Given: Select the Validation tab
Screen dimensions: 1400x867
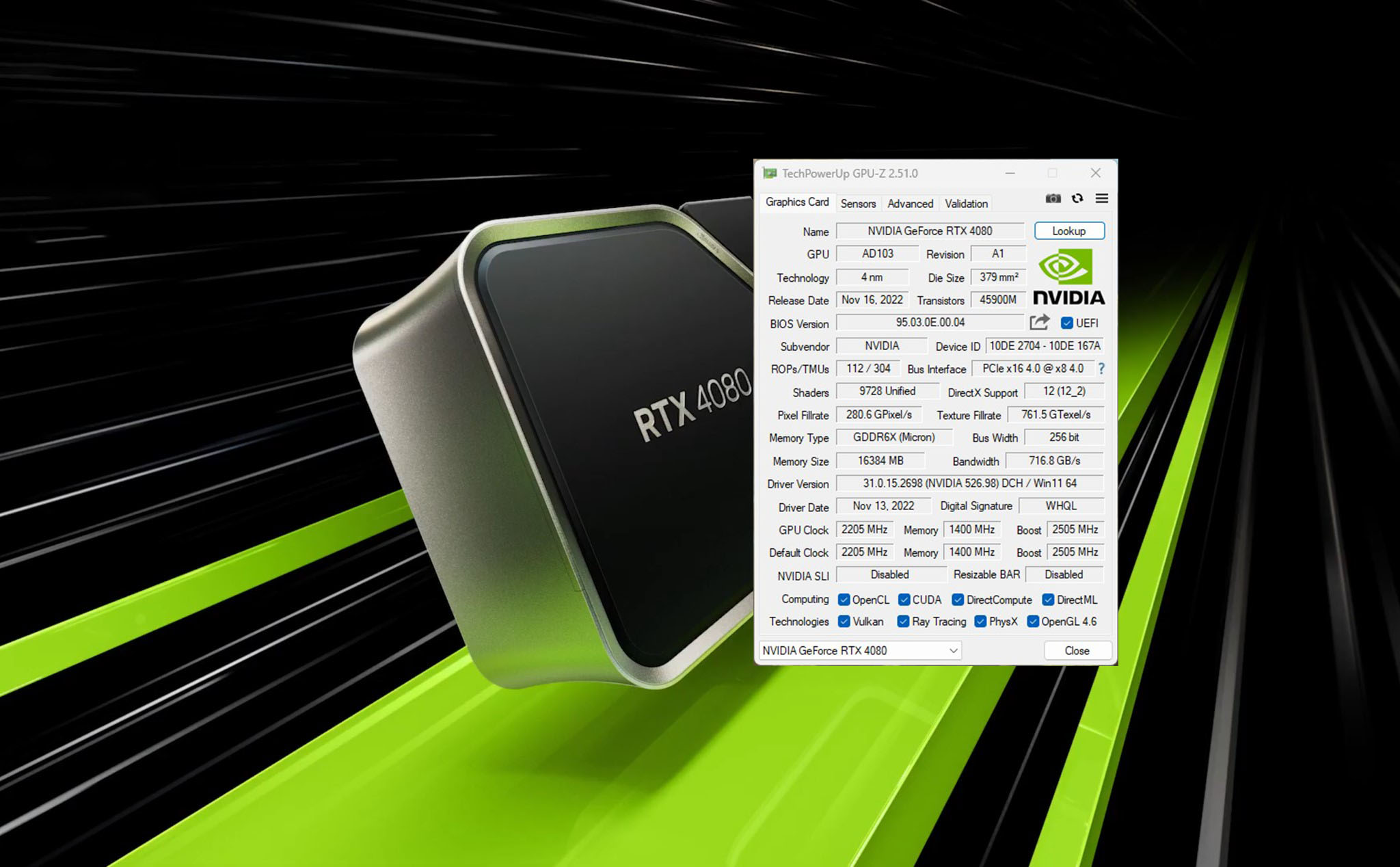Looking at the screenshot, I should [x=965, y=203].
